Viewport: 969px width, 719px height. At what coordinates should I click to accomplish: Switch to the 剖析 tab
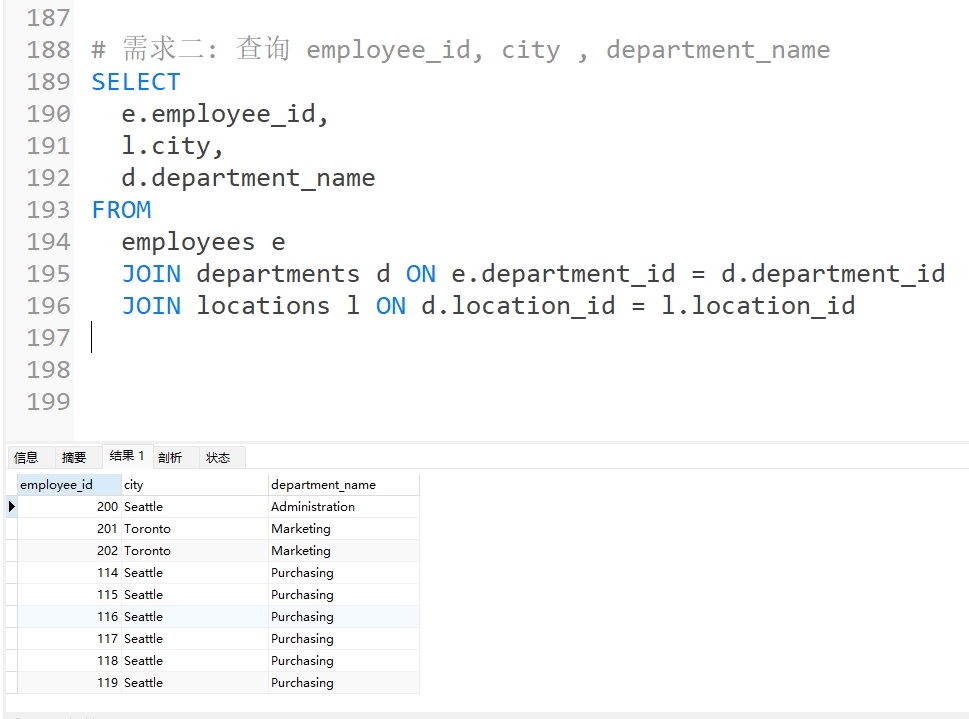click(x=170, y=457)
